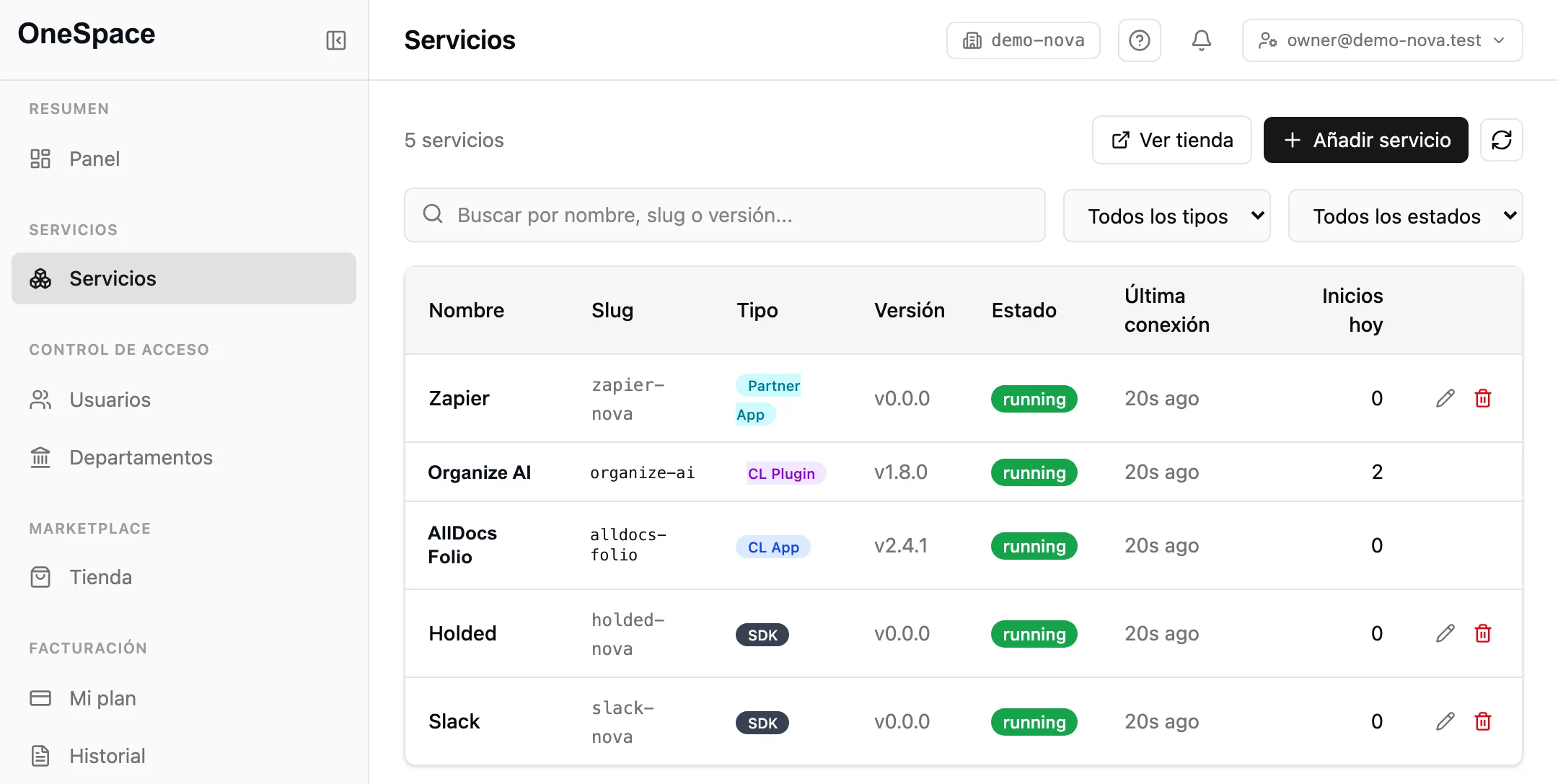Viewport: 1558px width, 784px height.
Task: Click the Mi plan credit card icon
Action: click(40, 698)
